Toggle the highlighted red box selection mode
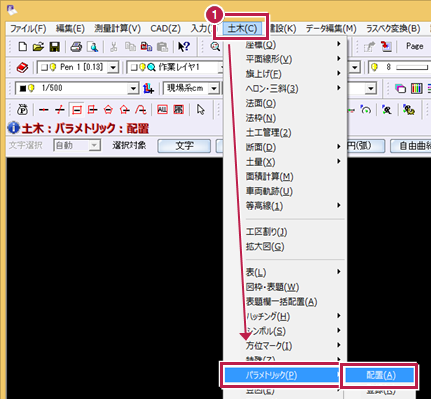The width and height of the screenshot is (431, 399). (76, 110)
